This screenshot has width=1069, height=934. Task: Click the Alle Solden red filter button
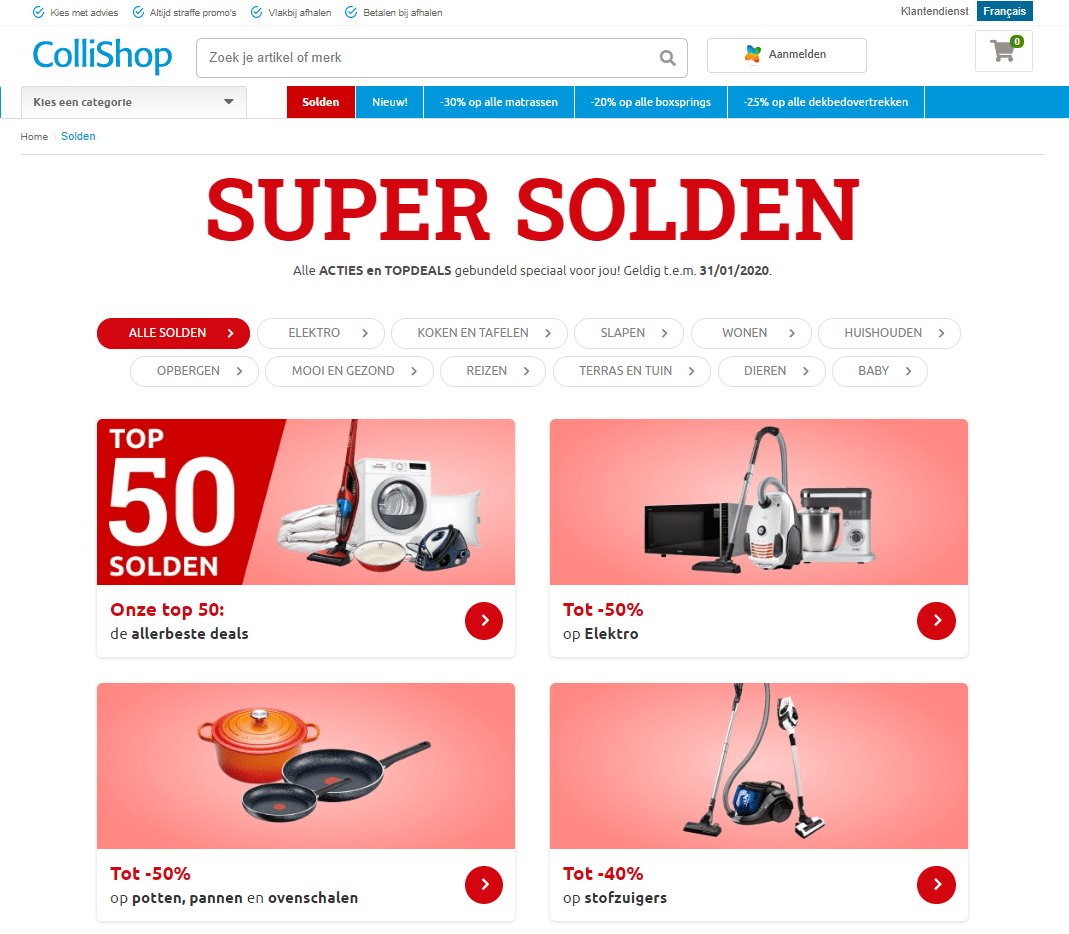click(173, 333)
